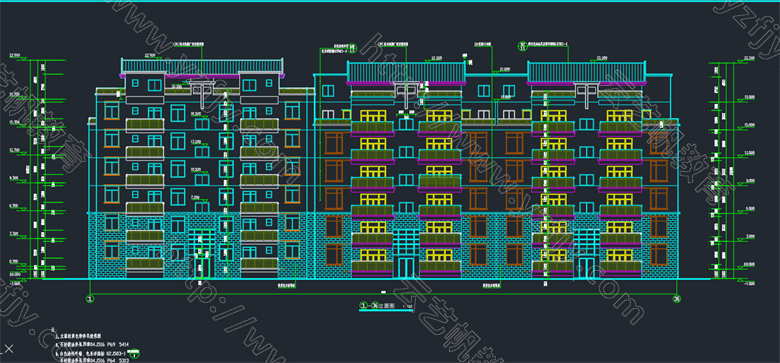The image size is (780, 363).
Task: Select the cyan ground line under the building
Action: tap(376, 278)
